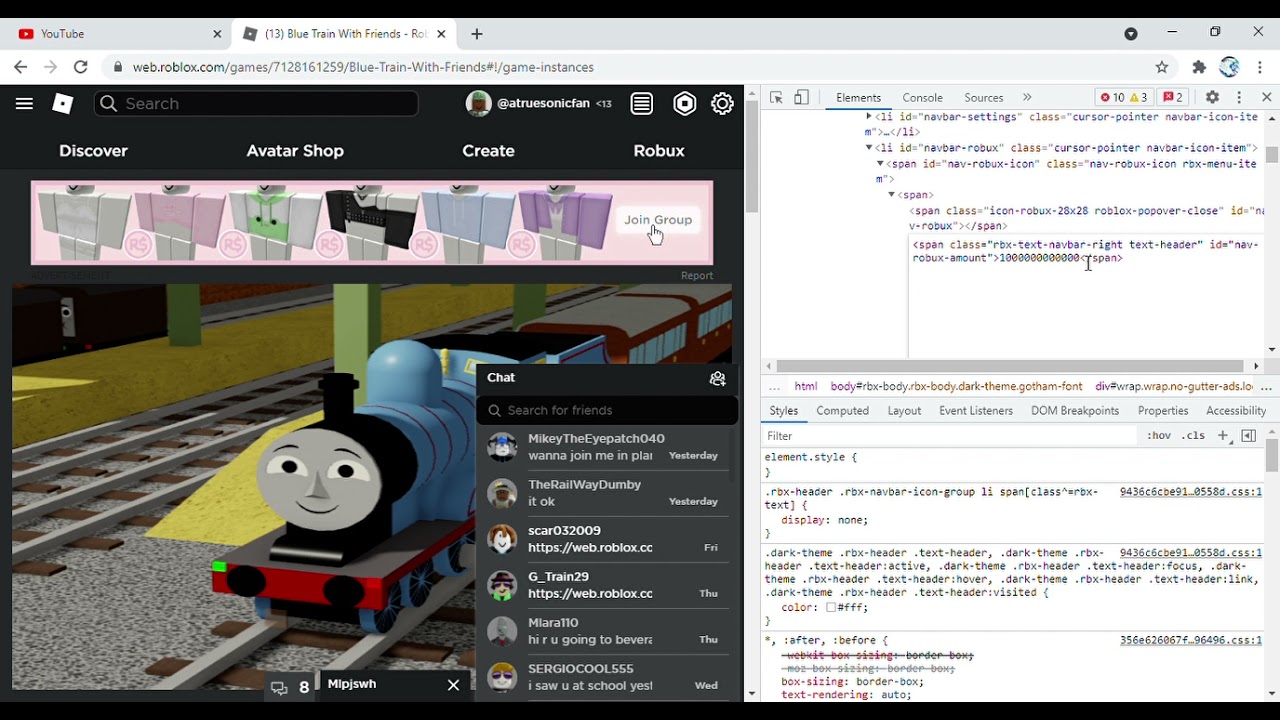Go to the Create page
This screenshot has height=720, width=1280.
click(488, 151)
